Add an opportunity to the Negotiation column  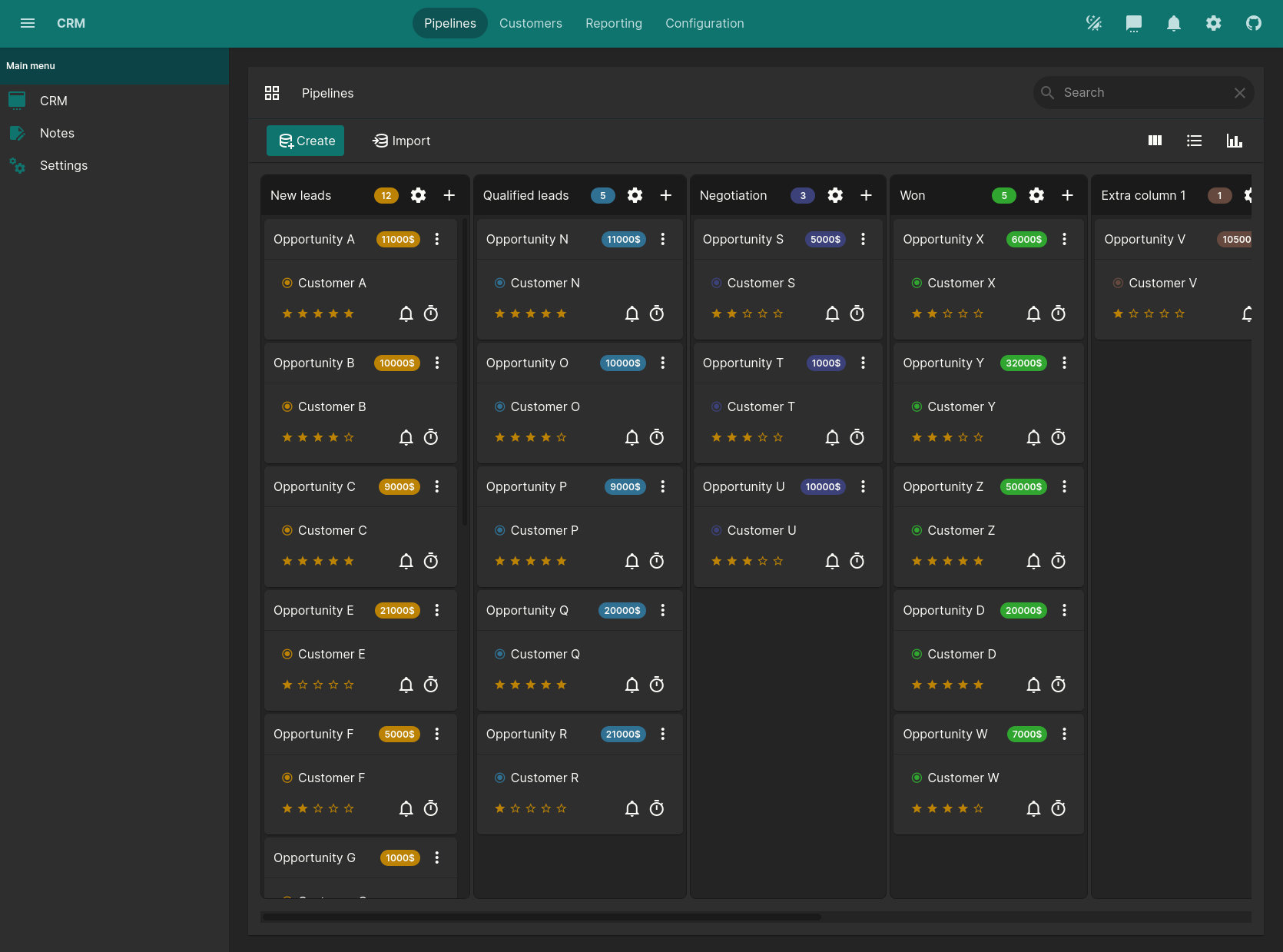[866, 195]
